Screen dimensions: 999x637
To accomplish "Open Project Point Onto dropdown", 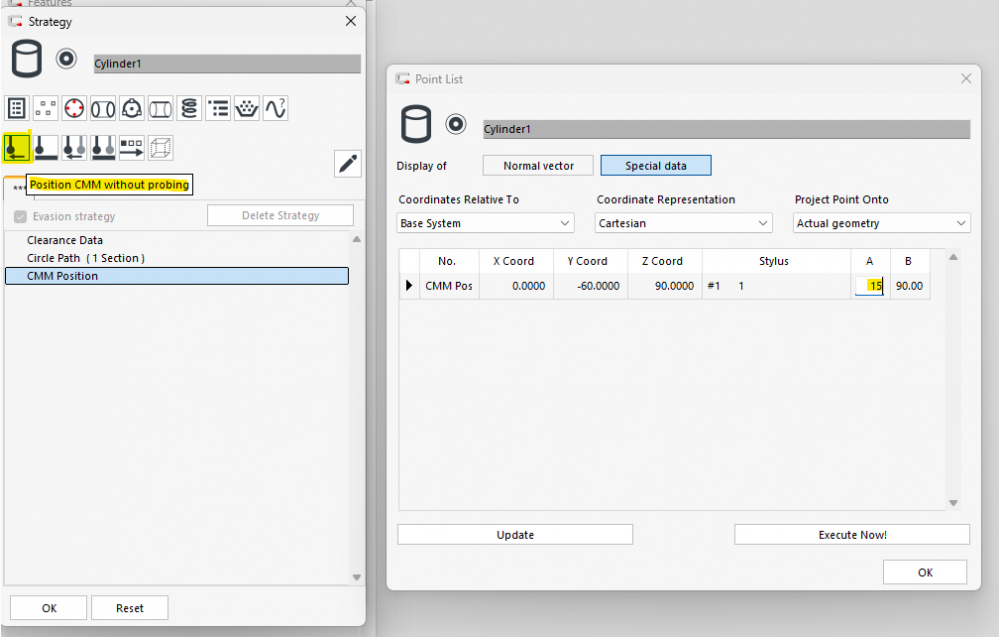I will (882, 223).
